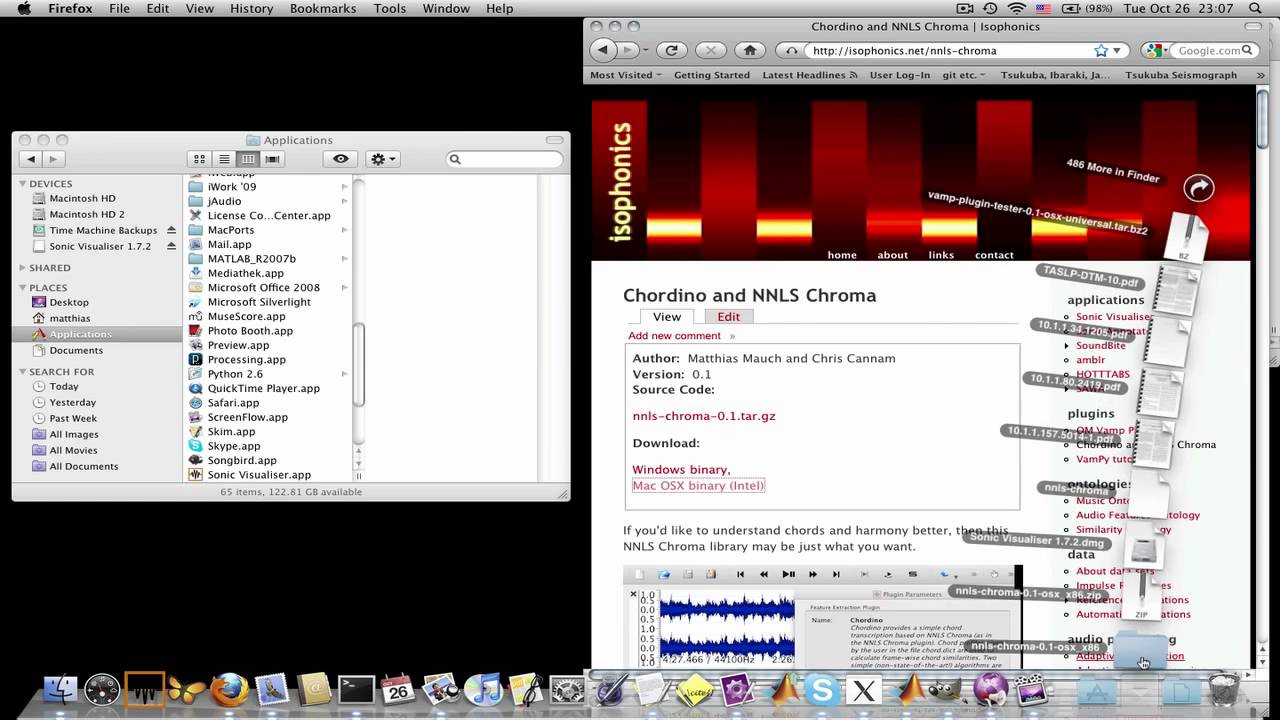This screenshot has width=1280, height=720.
Task: Open Dashboard gauge icon in Dock
Action: (x=102, y=690)
